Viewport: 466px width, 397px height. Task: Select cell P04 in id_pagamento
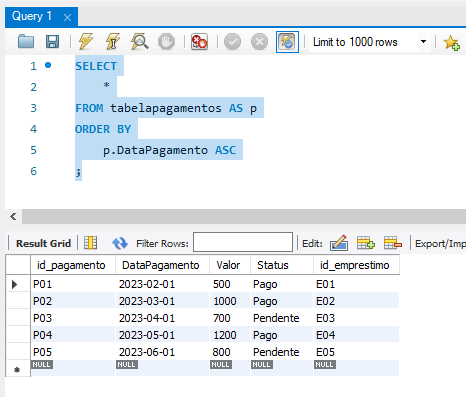(73, 335)
